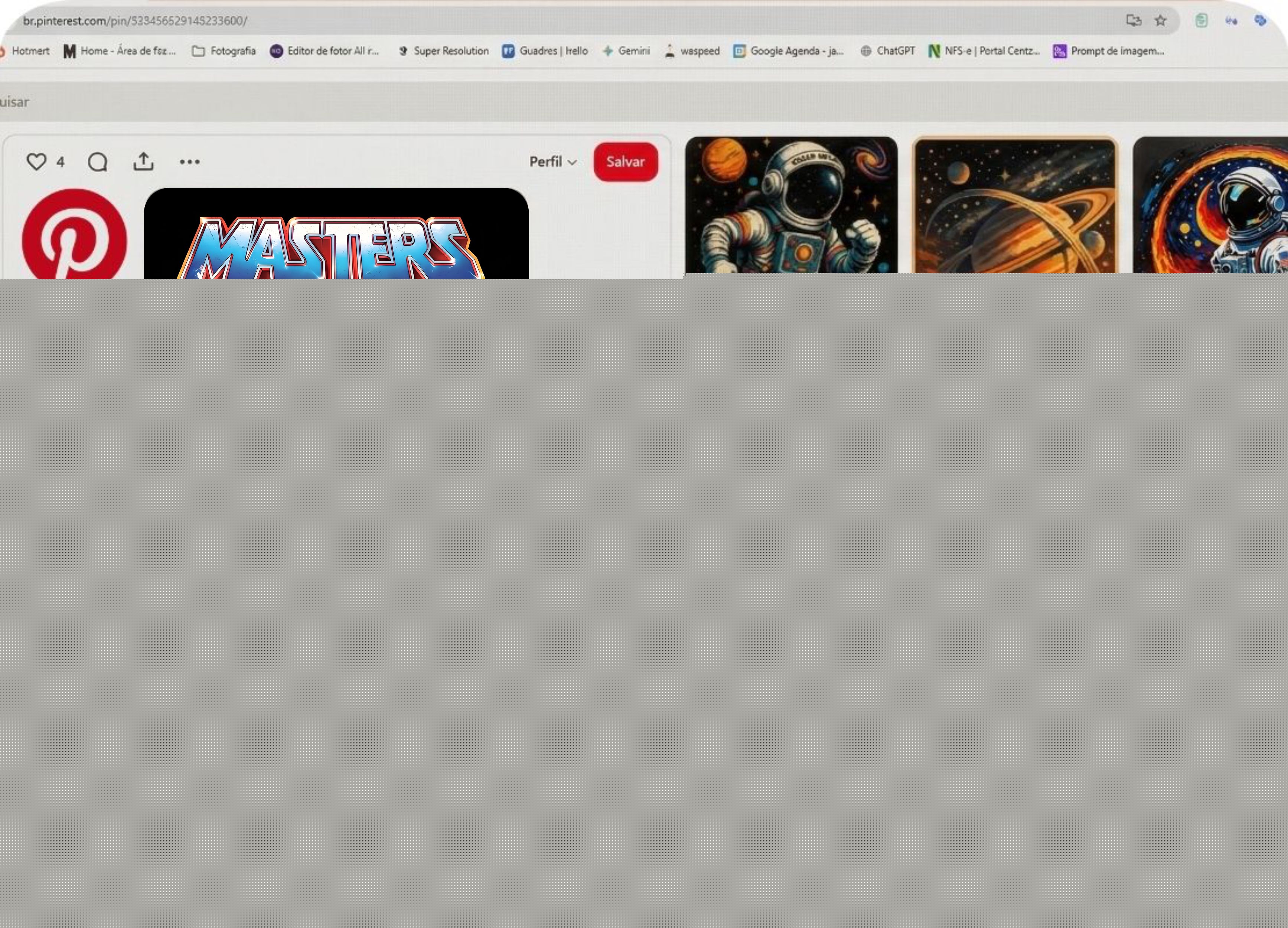Open comments via the speech bubble icon
The height and width of the screenshot is (928, 1288).
point(98,162)
